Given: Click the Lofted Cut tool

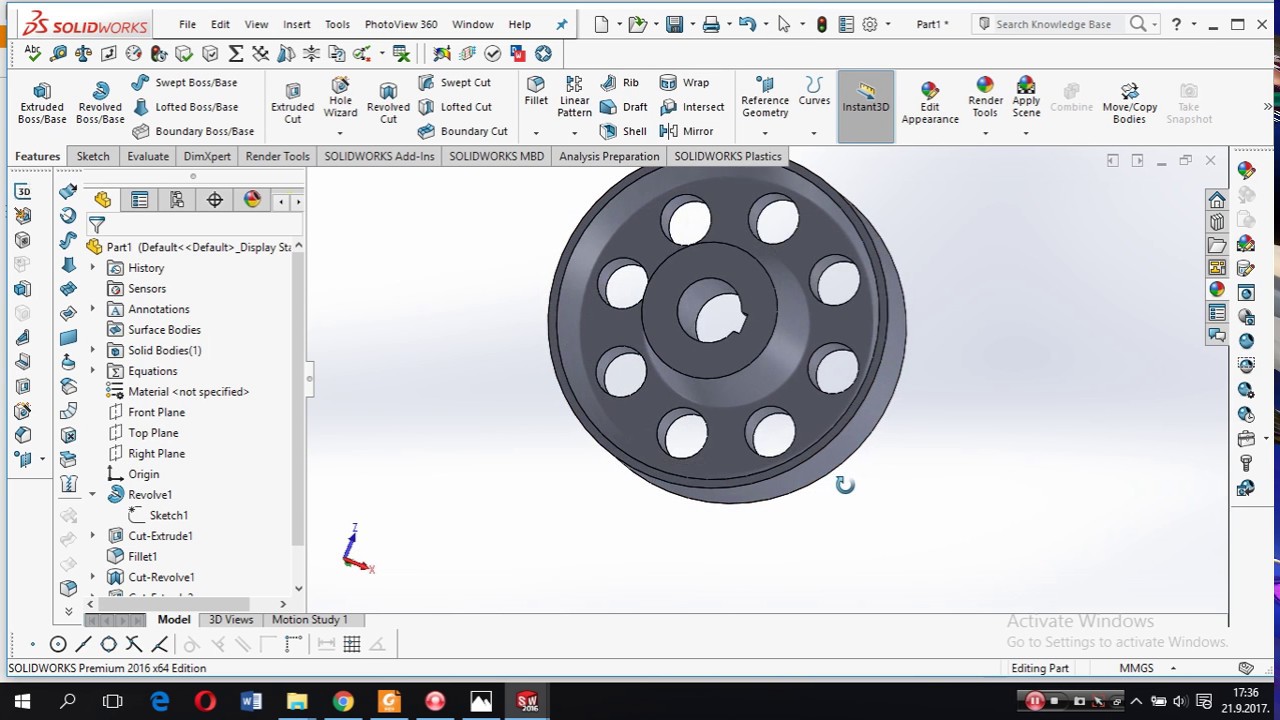Looking at the screenshot, I should pos(455,107).
